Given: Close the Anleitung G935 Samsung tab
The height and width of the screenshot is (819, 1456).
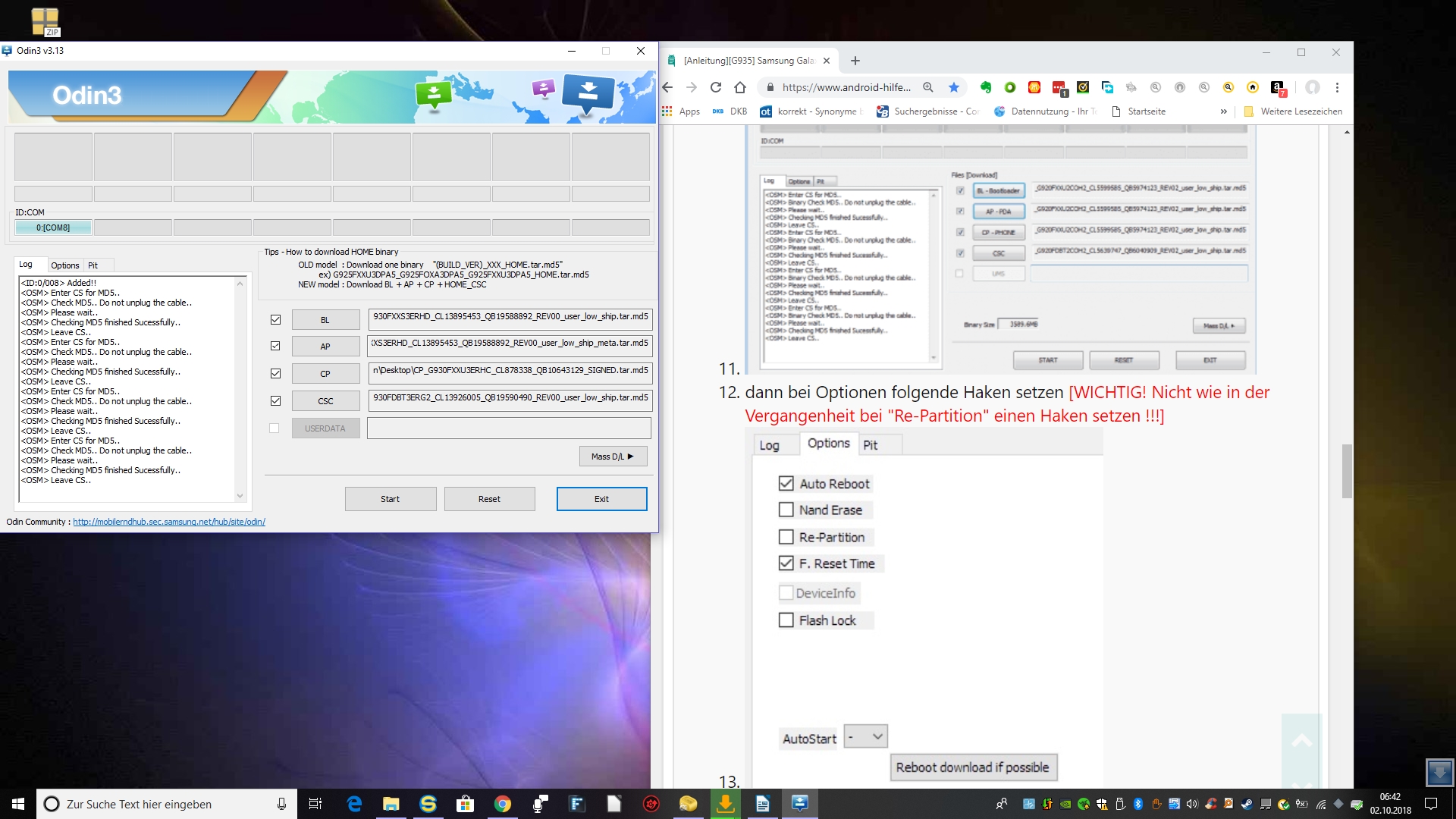Looking at the screenshot, I should click(827, 61).
